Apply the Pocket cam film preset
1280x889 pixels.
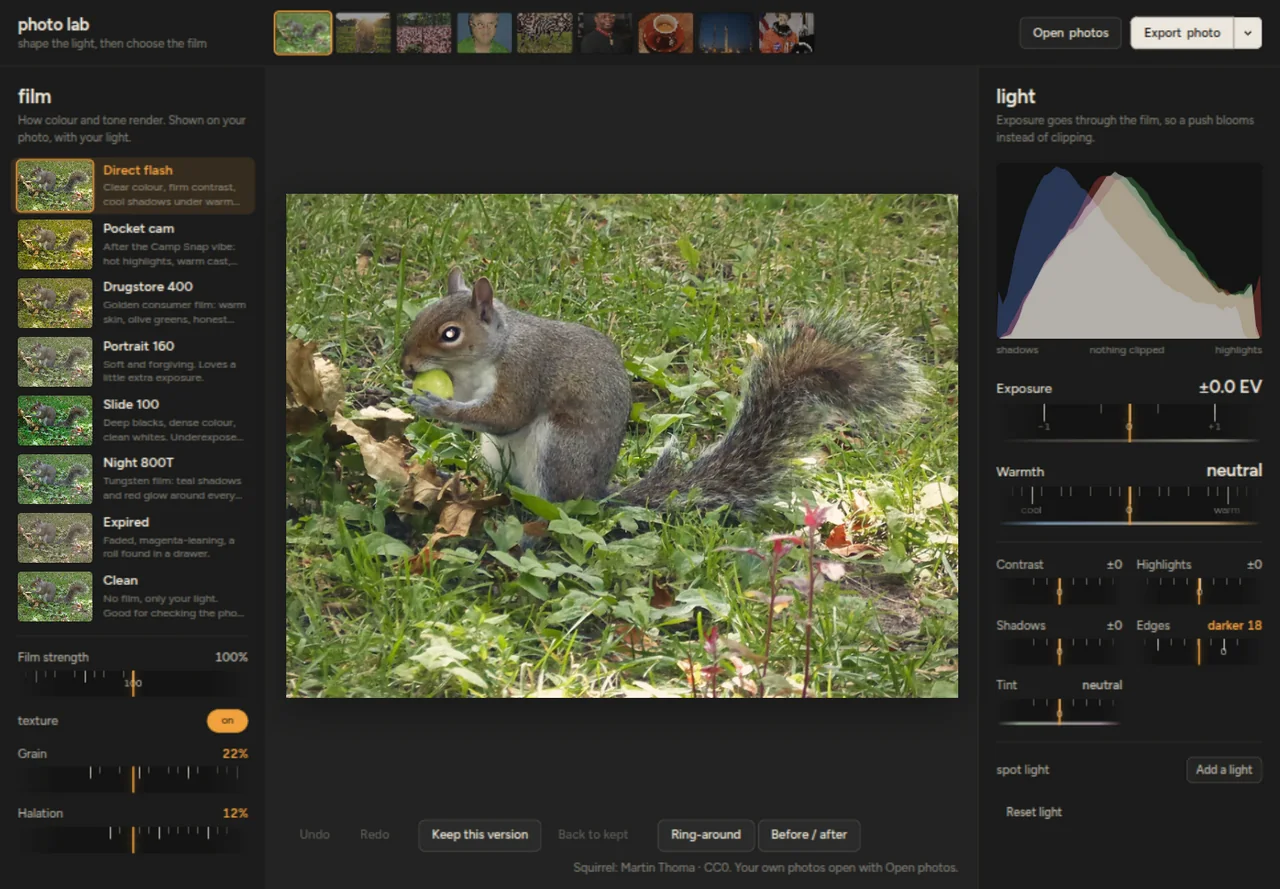[x=133, y=245]
